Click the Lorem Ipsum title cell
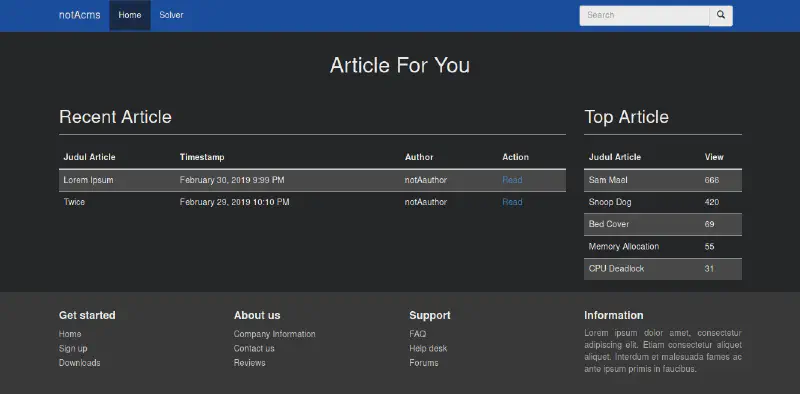 [x=88, y=180]
